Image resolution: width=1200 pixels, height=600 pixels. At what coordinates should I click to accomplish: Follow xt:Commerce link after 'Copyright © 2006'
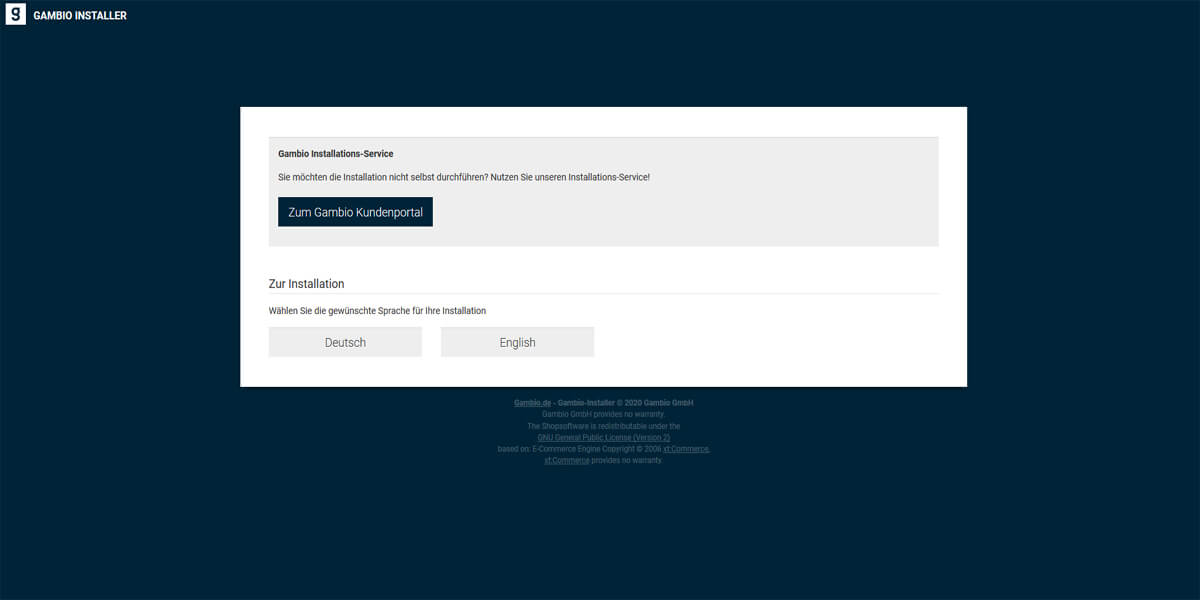coord(686,449)
